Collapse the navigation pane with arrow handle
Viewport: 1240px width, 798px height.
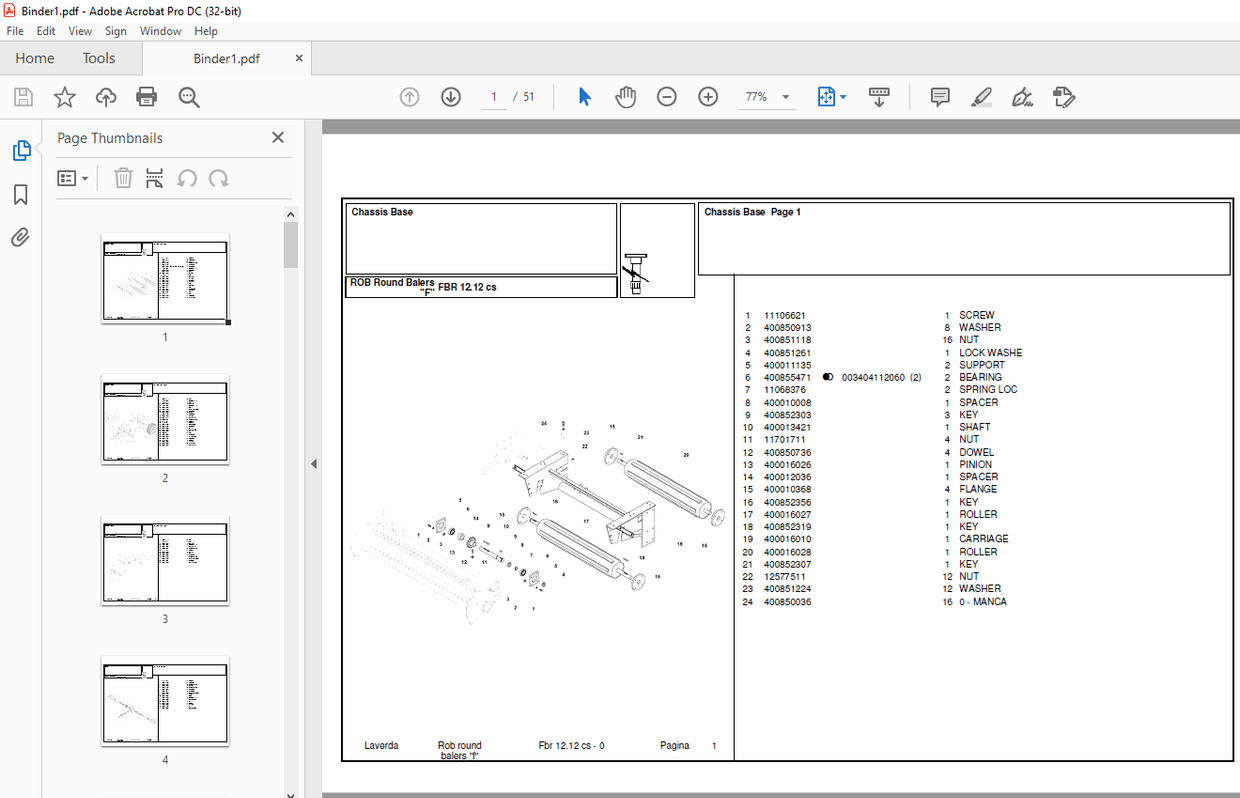[x=313, y=464]
